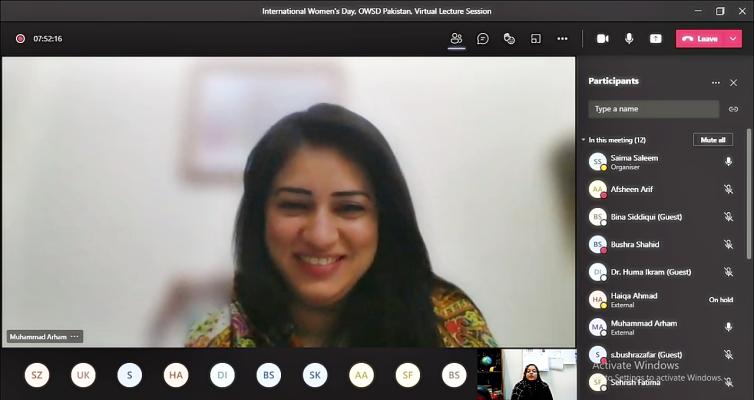Click the Type a name field

point(653,109)
